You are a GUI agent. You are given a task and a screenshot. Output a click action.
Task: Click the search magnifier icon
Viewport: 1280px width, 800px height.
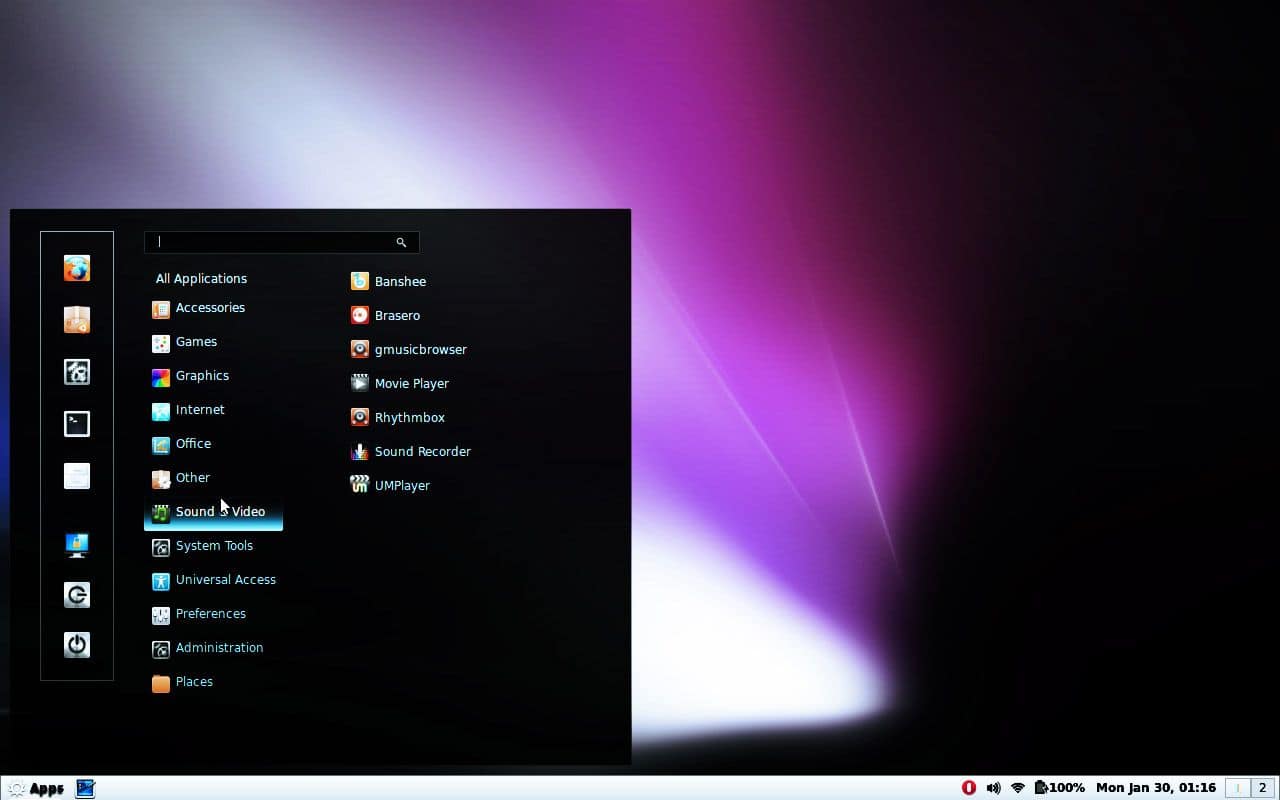(402, 242)
